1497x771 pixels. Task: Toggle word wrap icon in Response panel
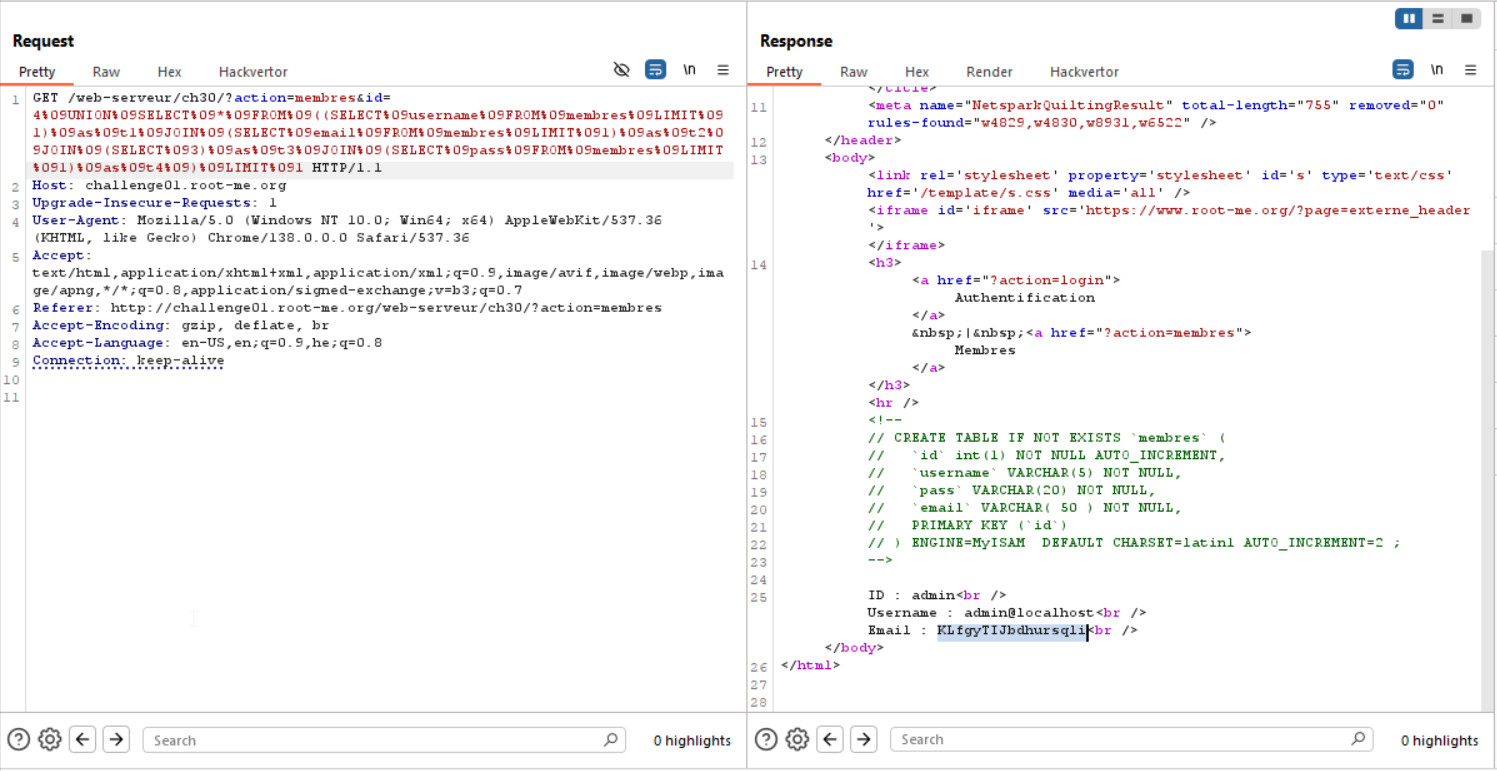(1403, 70)
